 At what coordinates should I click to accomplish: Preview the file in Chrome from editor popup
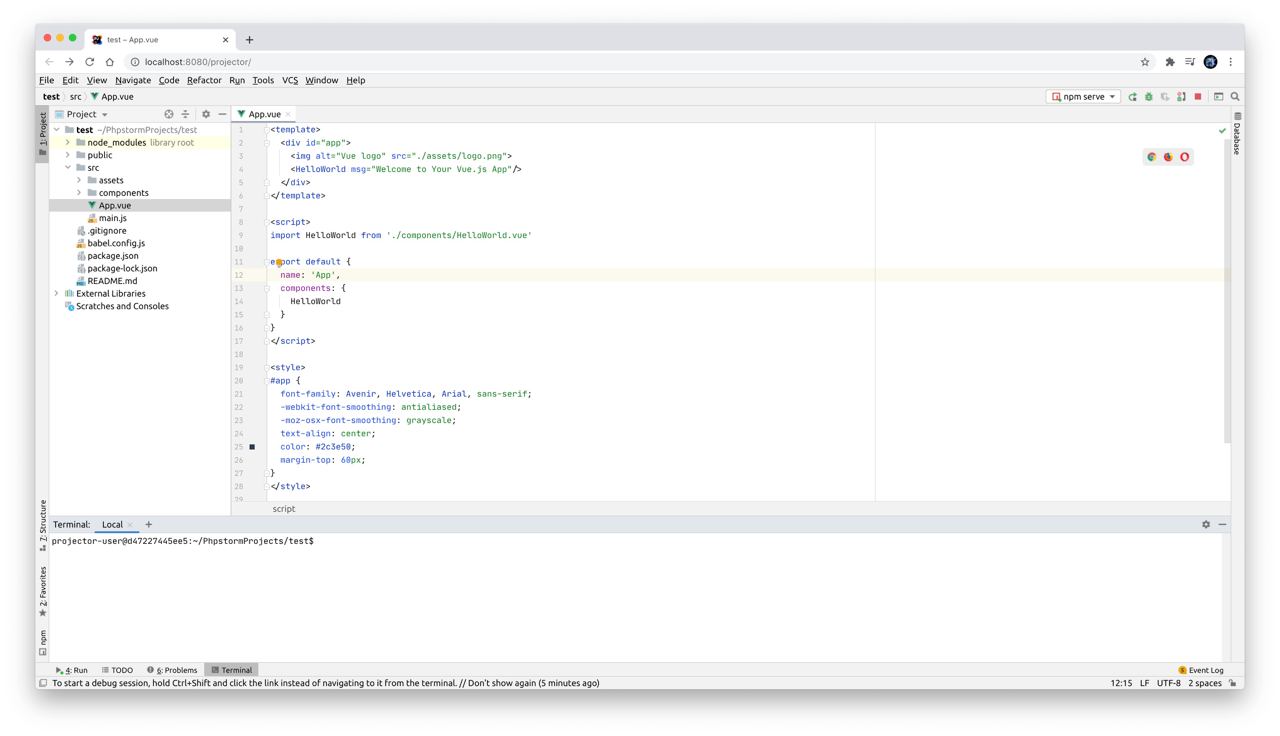coord(1152,157)
